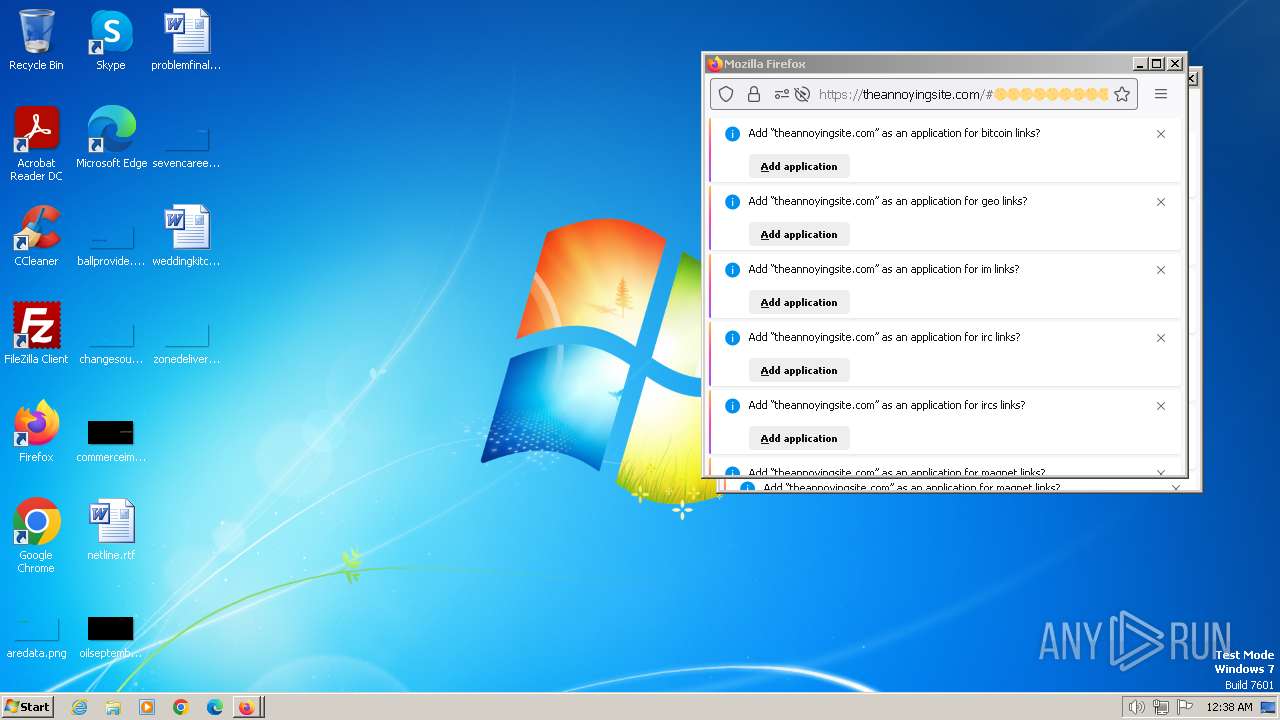Open the Recycle Bin desktop icon
Screen dimensions: 1280x720
click(x=36, y=41)
